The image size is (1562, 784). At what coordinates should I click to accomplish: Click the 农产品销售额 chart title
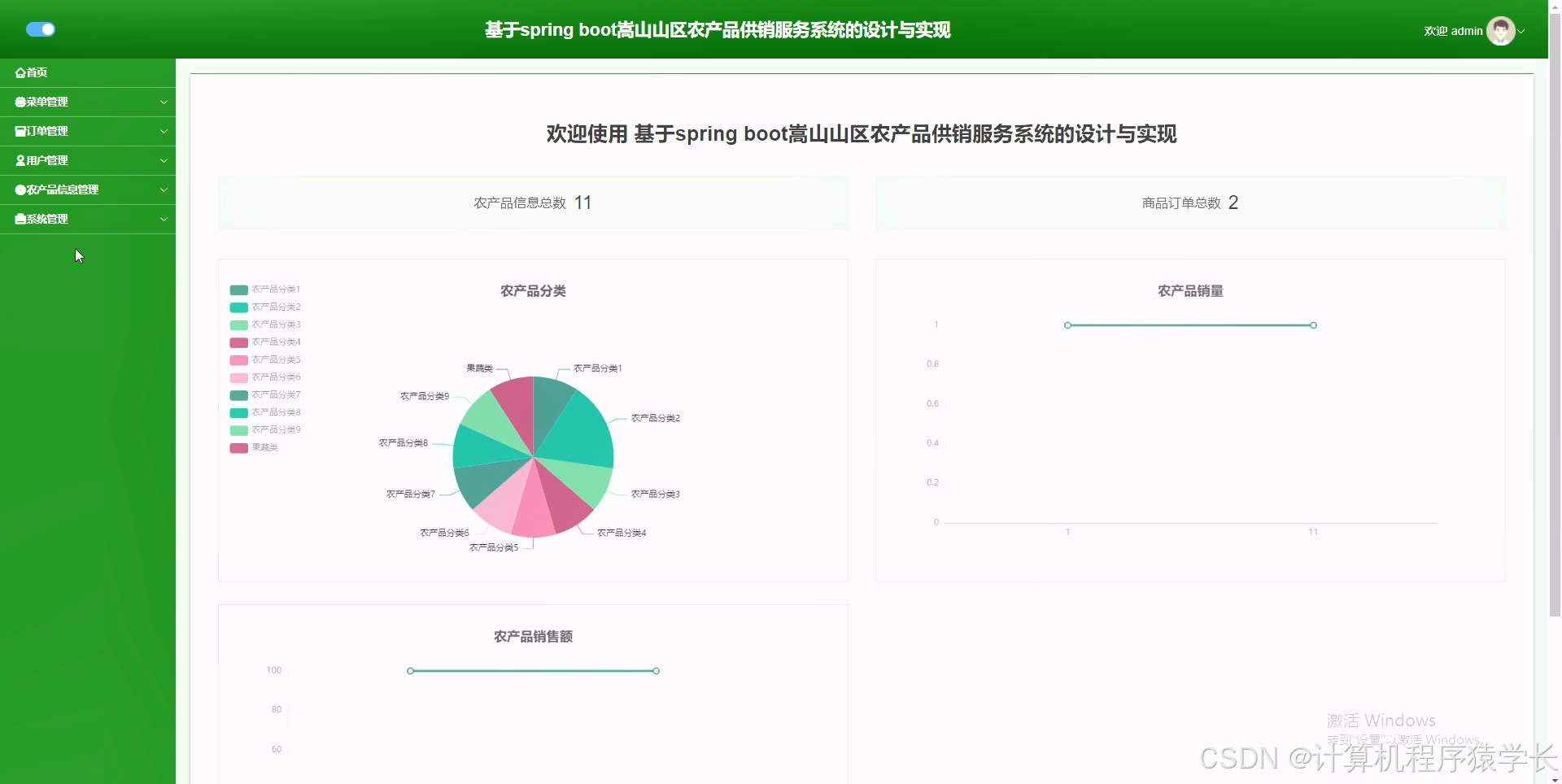[533, 637]
